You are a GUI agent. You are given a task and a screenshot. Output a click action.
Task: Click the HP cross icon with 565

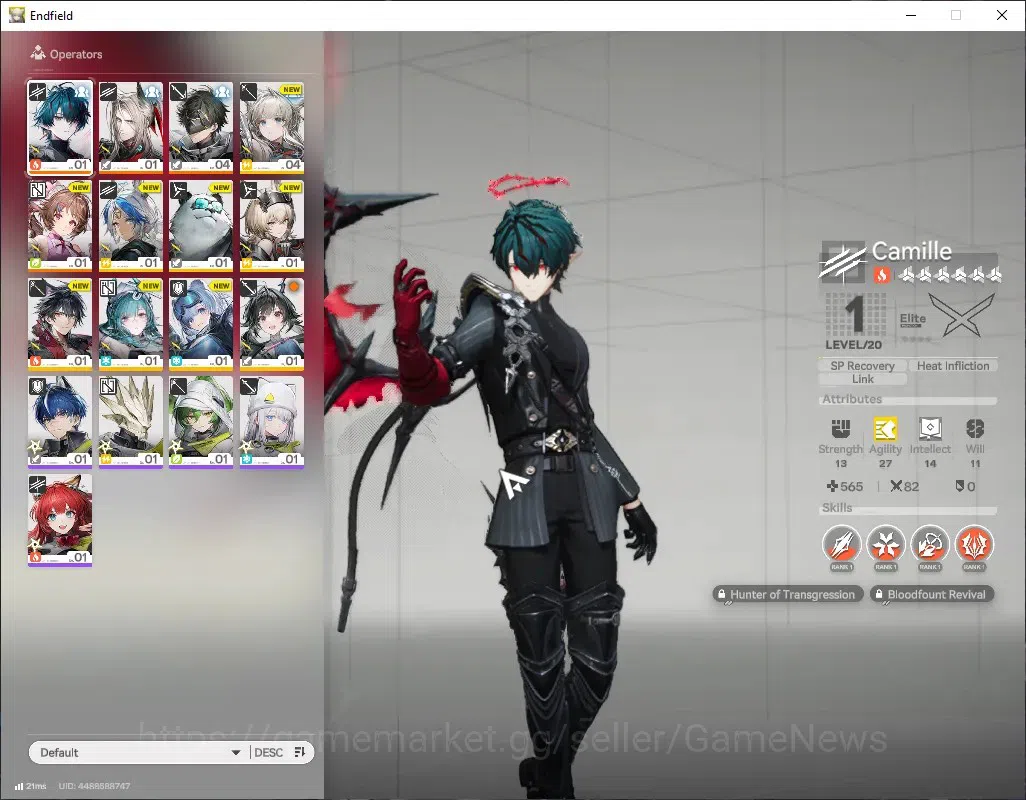click(832, 486)
